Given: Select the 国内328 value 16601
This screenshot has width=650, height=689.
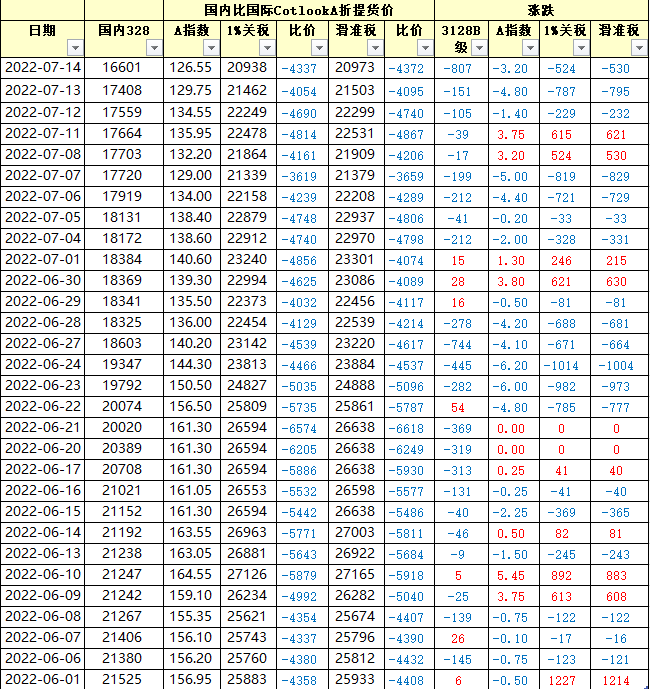Looking at the screenshot, I should click(122, 68).
